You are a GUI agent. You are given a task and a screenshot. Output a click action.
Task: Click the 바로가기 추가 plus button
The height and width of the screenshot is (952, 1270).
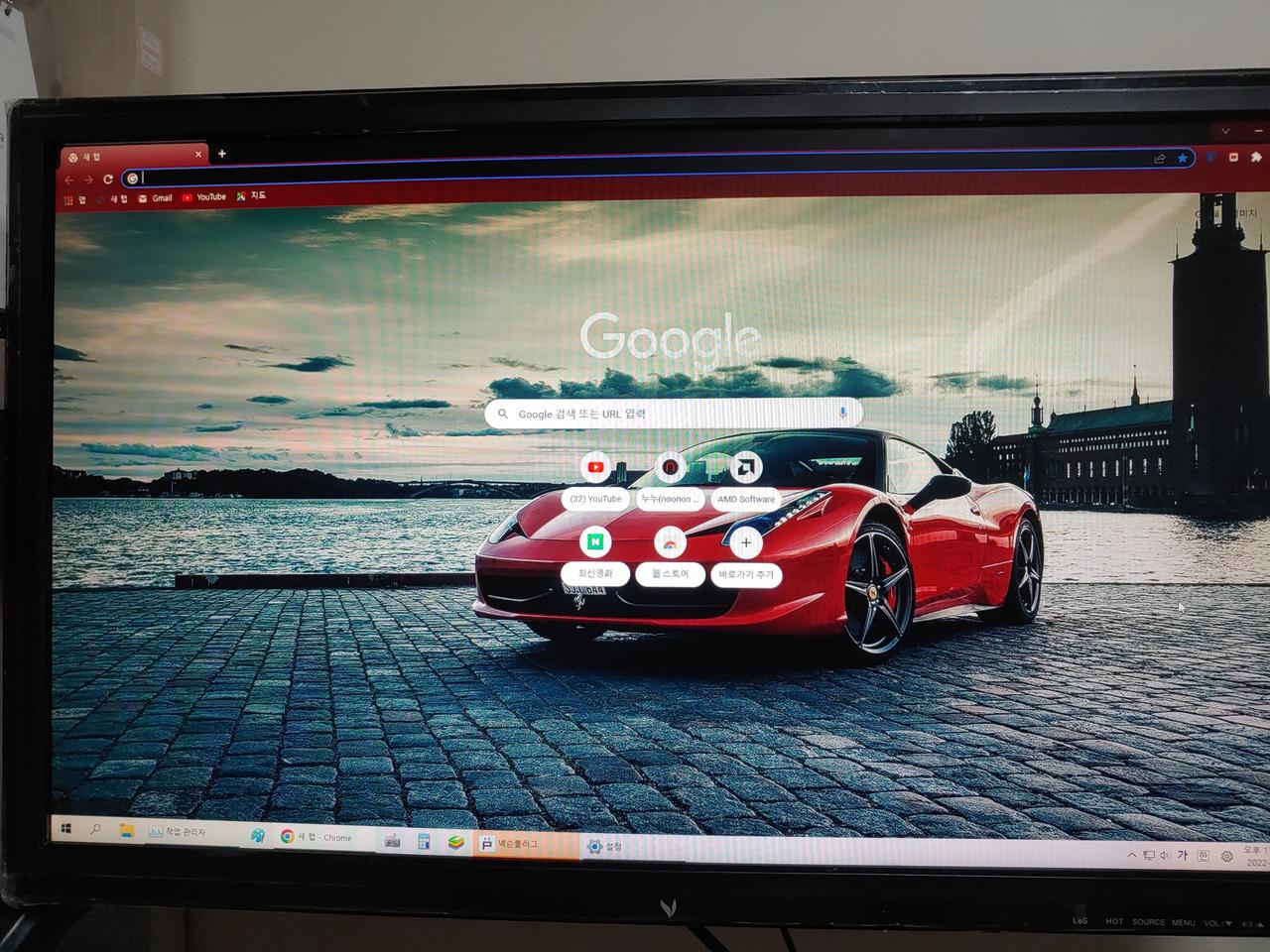click(x=746, y=543)
